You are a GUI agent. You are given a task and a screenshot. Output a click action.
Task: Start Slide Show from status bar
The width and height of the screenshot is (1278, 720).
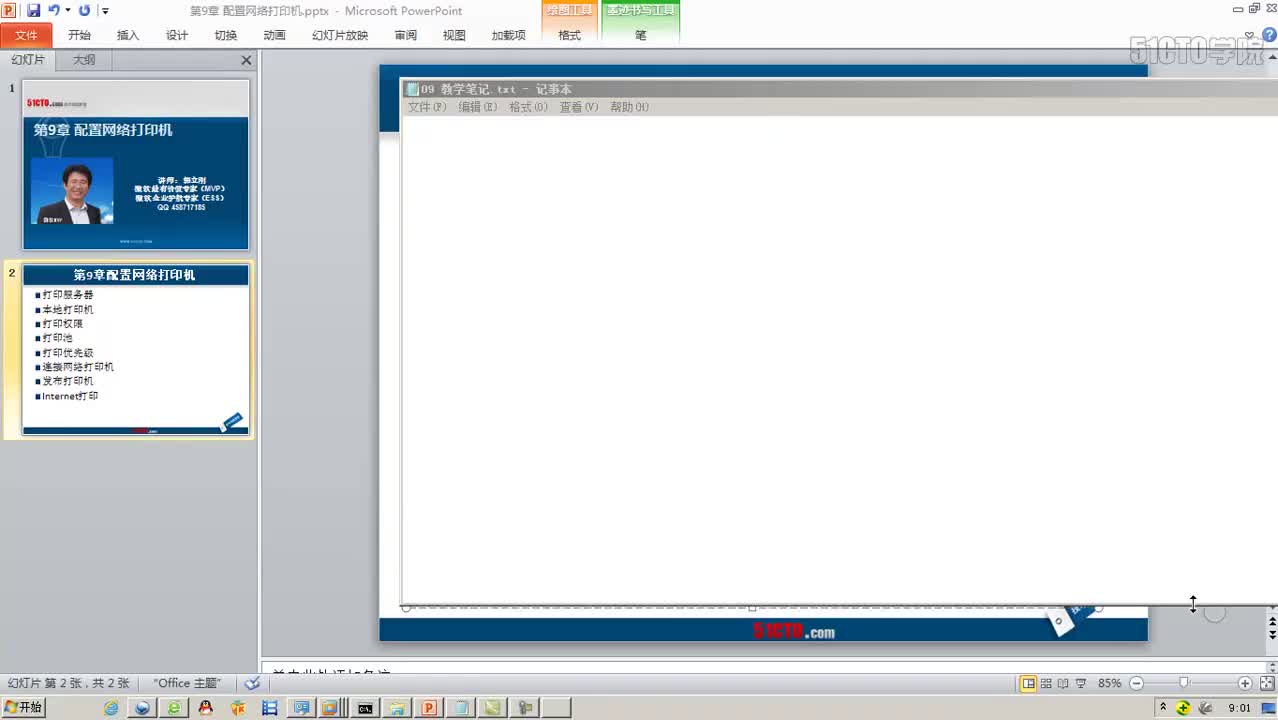(x=1080, y=683)
